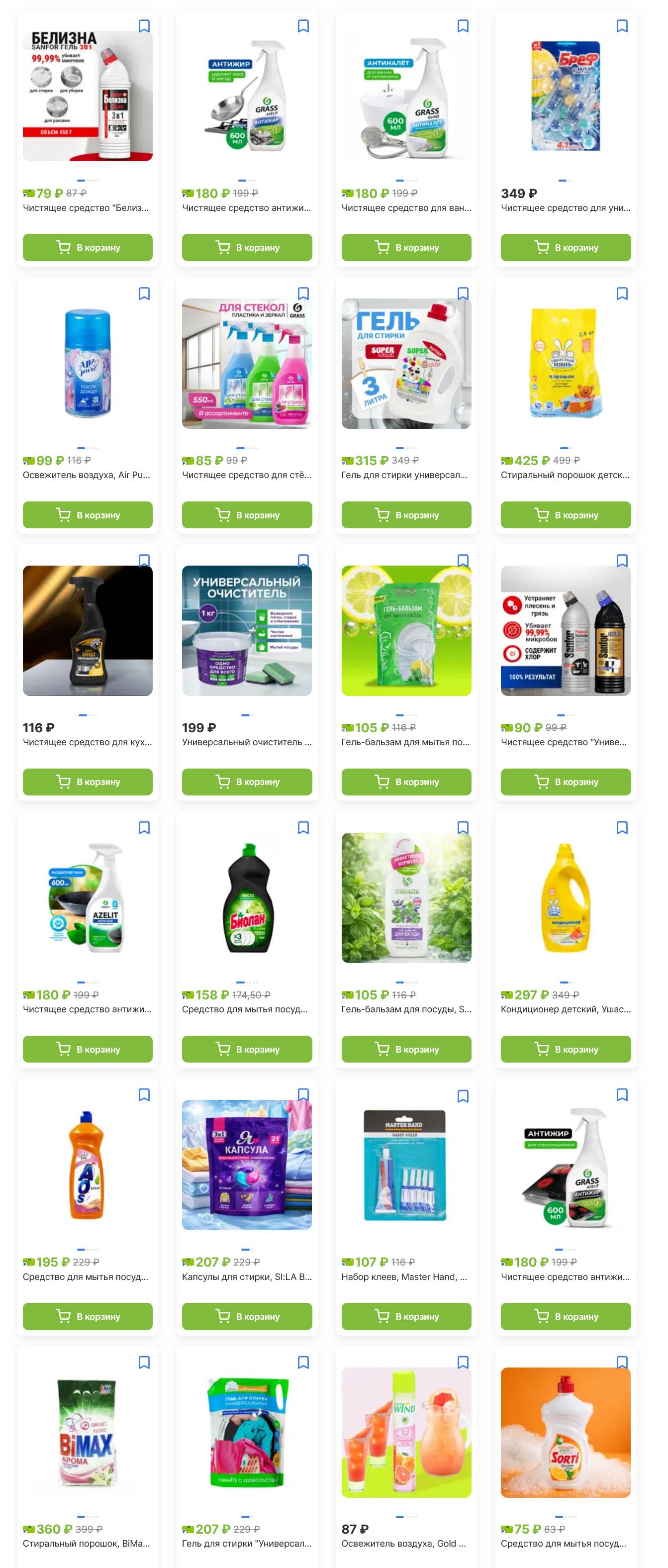Add 3-litre laundry gel to cart
The height and width of the screenshot is (1568, 668).
click(406, 515)
